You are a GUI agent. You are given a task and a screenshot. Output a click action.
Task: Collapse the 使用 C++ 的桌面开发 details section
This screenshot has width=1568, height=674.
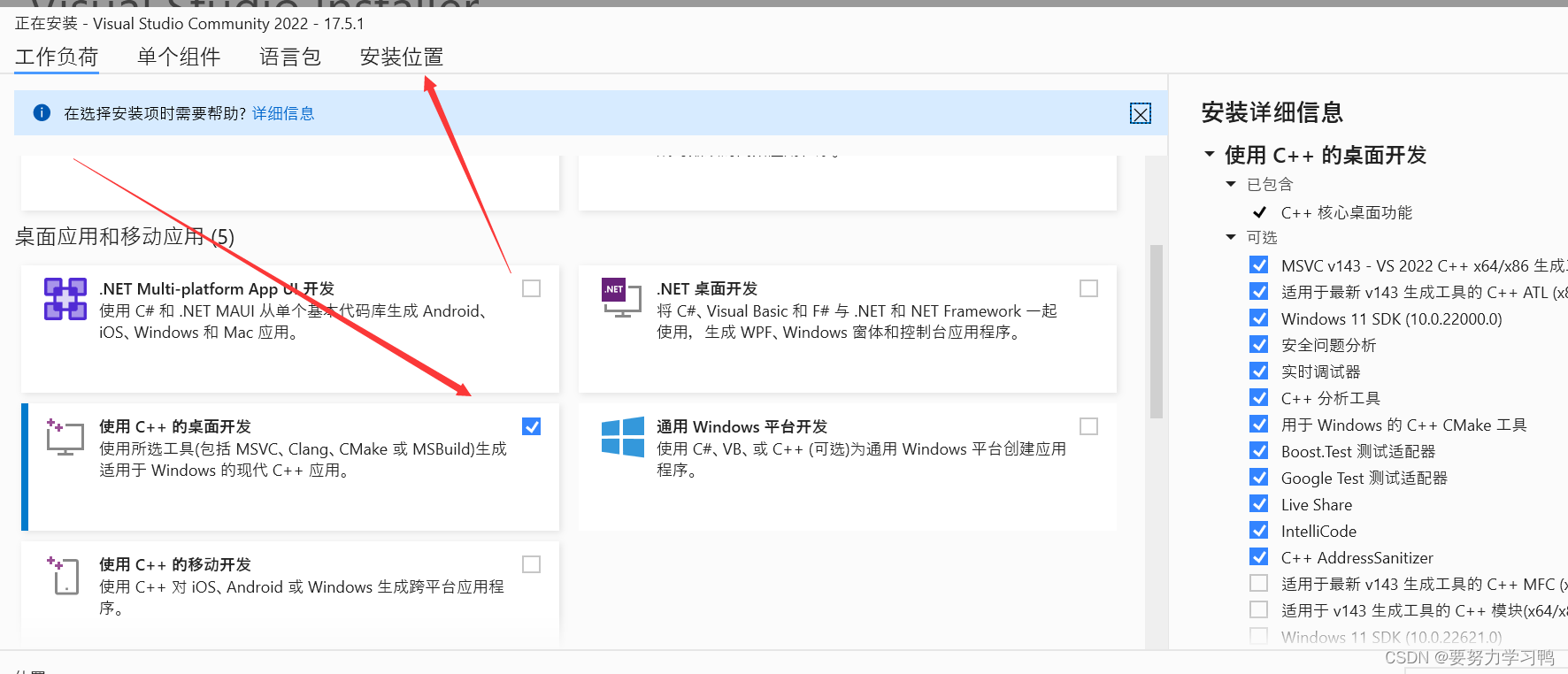[x=1210, y=154]
